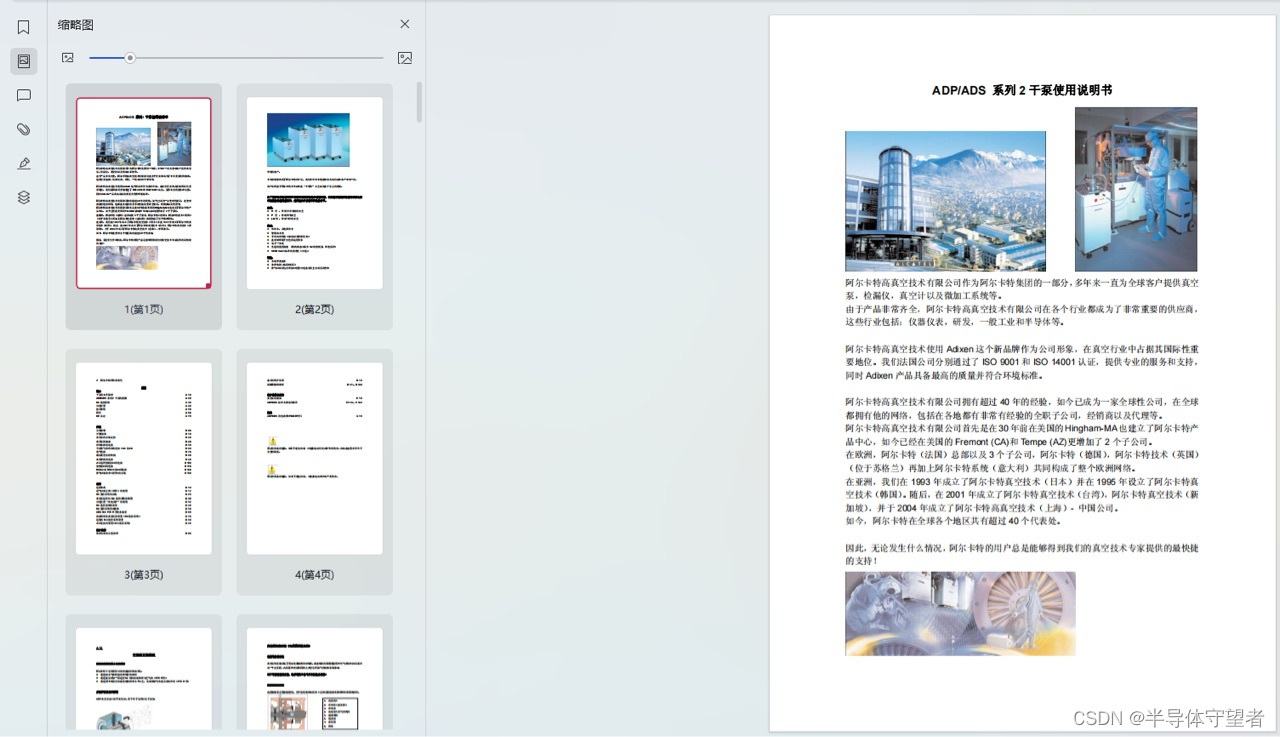Select the sixth page thumbnail

click(x=315, y=679)
